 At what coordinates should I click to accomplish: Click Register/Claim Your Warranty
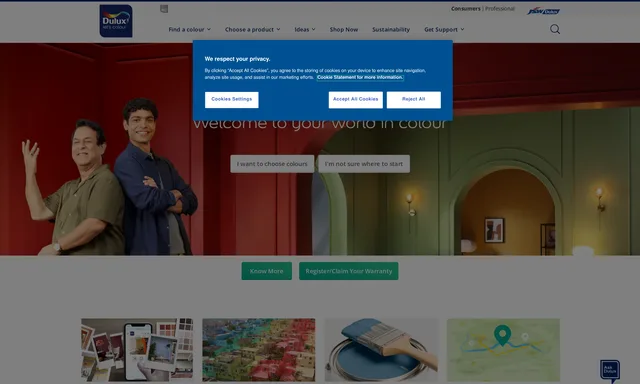coord(349,271)
